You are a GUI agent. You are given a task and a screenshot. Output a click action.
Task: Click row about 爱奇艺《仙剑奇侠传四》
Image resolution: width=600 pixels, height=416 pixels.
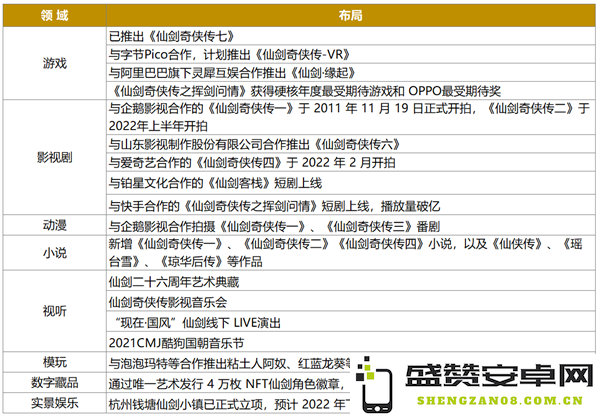coord(351,163)
